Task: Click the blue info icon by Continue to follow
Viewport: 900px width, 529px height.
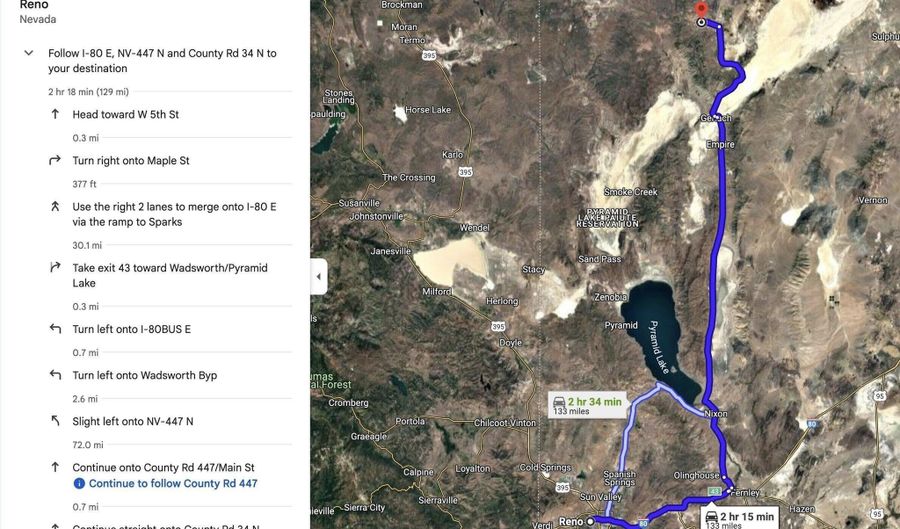Action: pyautogui.click(x=79, y=484)
